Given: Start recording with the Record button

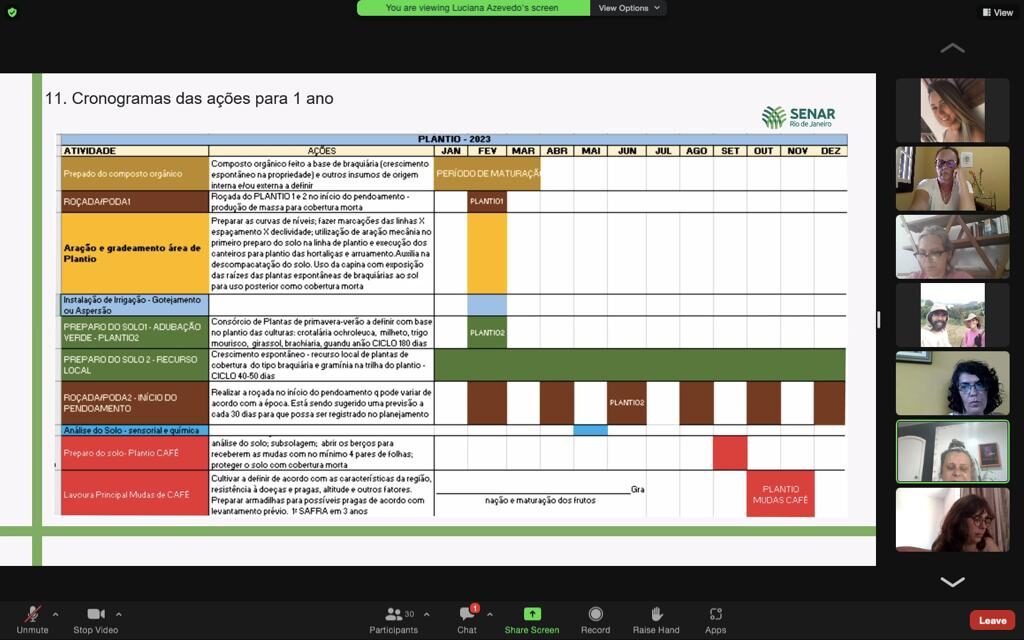Looking at the screenshot, I should coord(596,620).
